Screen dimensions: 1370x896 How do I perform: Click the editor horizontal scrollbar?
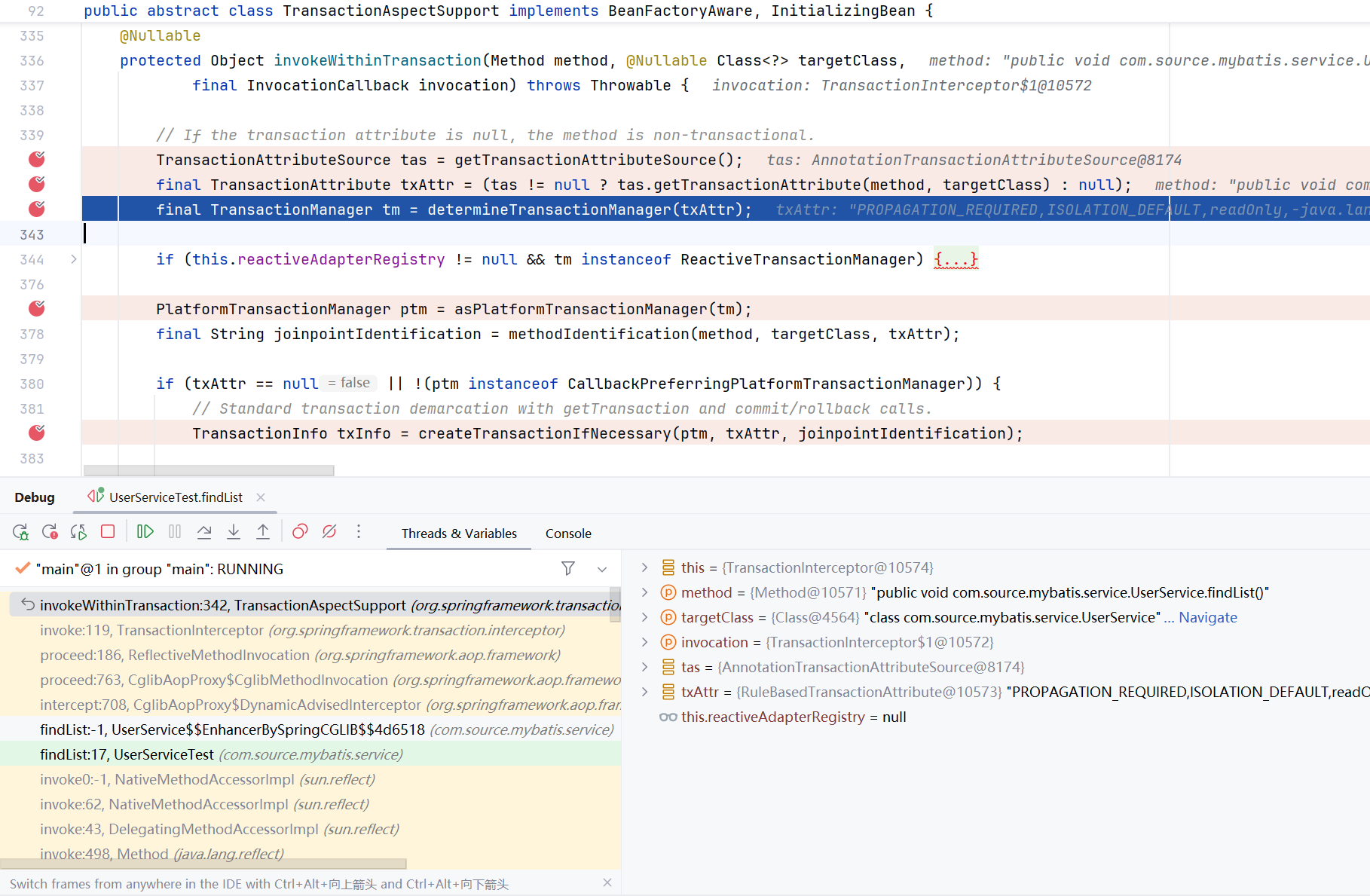point(208,470)
